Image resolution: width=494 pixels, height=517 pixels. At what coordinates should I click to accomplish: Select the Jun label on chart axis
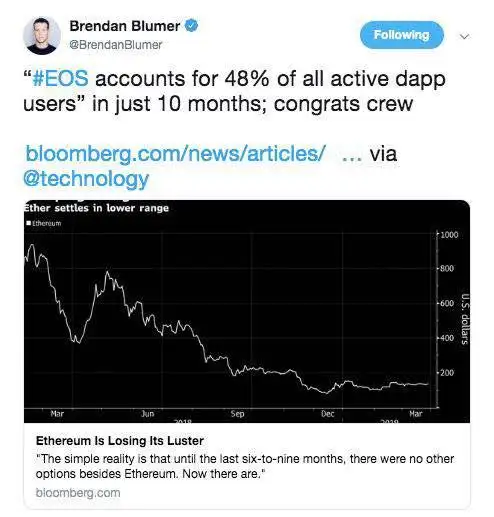147,414
